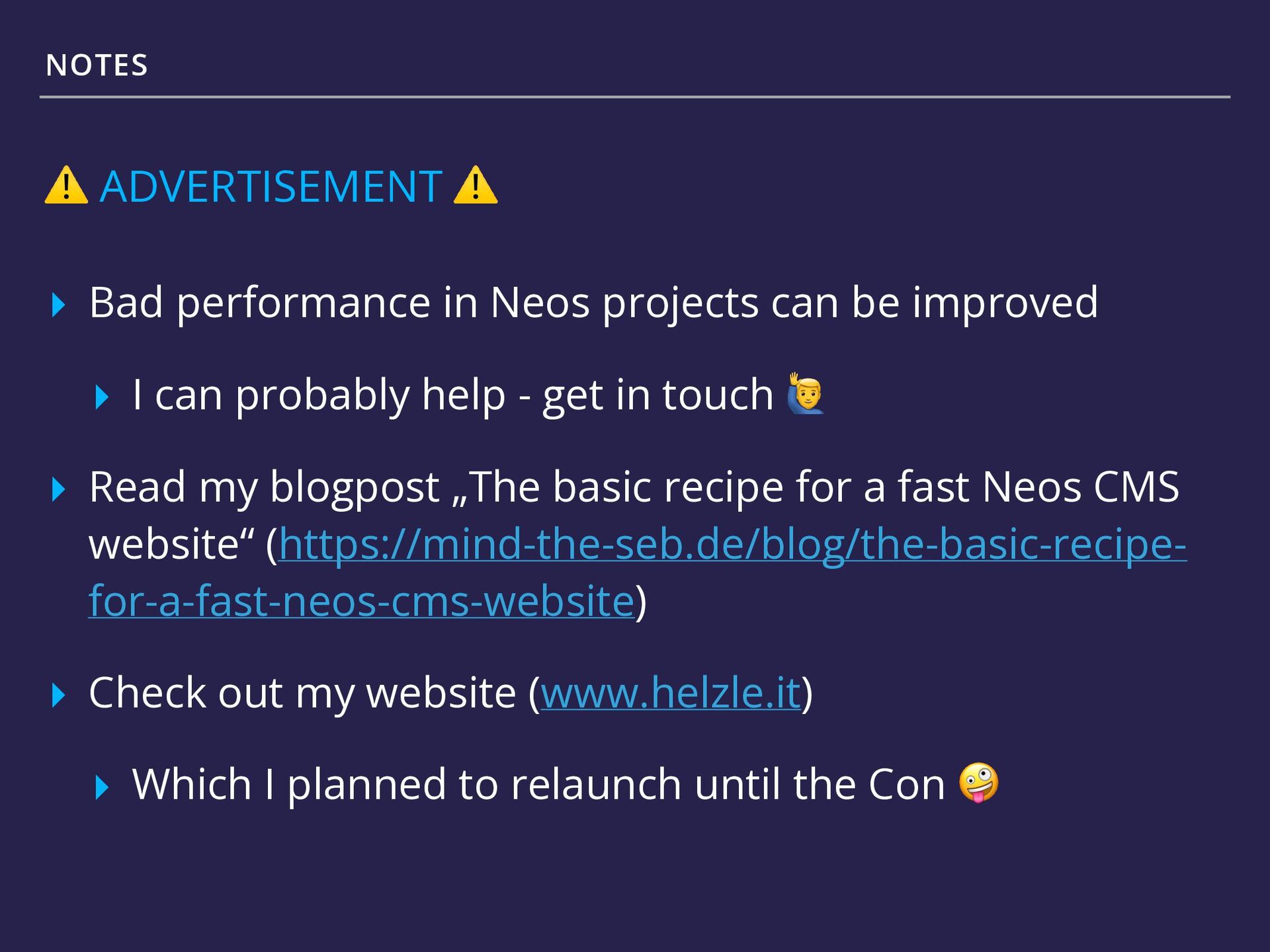The width and height of the screenshot is (1270, 952).
Task: Click the 'for-a-fast-neos-cms-website' link line
Action: point(361,602)
